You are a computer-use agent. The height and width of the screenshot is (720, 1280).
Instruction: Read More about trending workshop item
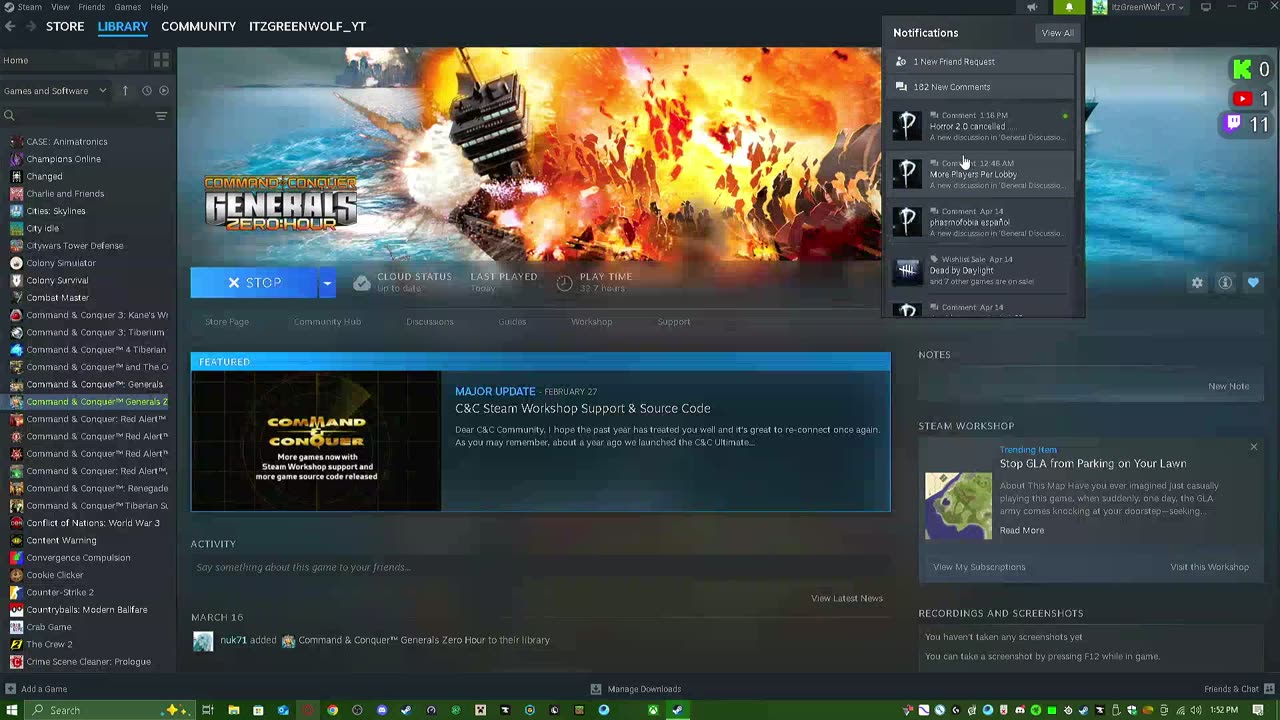tap(1021, 530)
